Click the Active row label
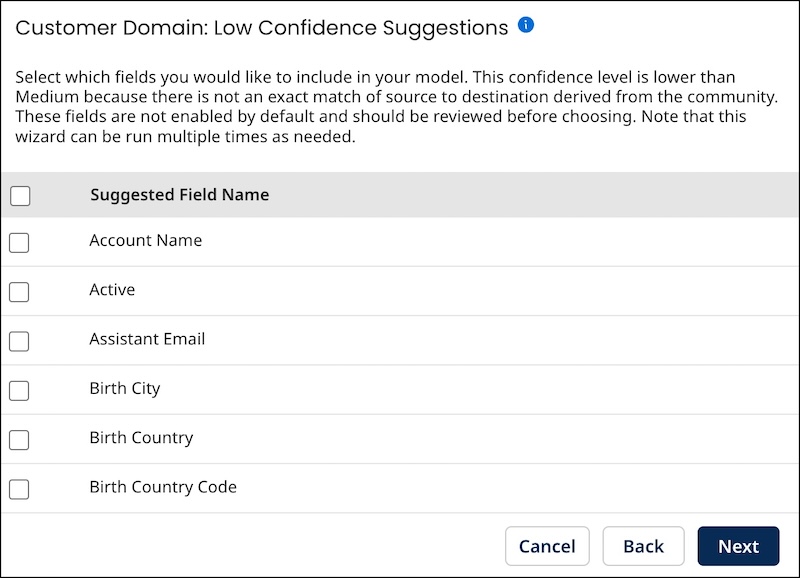This screenshot has height=578, width=800. coord(111,290)
